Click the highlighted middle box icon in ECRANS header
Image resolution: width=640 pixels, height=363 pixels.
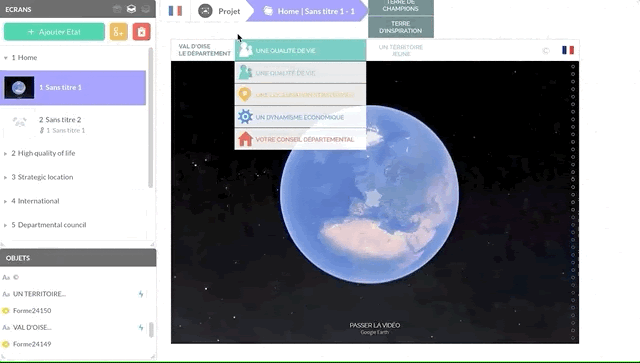tap(131, 9)
